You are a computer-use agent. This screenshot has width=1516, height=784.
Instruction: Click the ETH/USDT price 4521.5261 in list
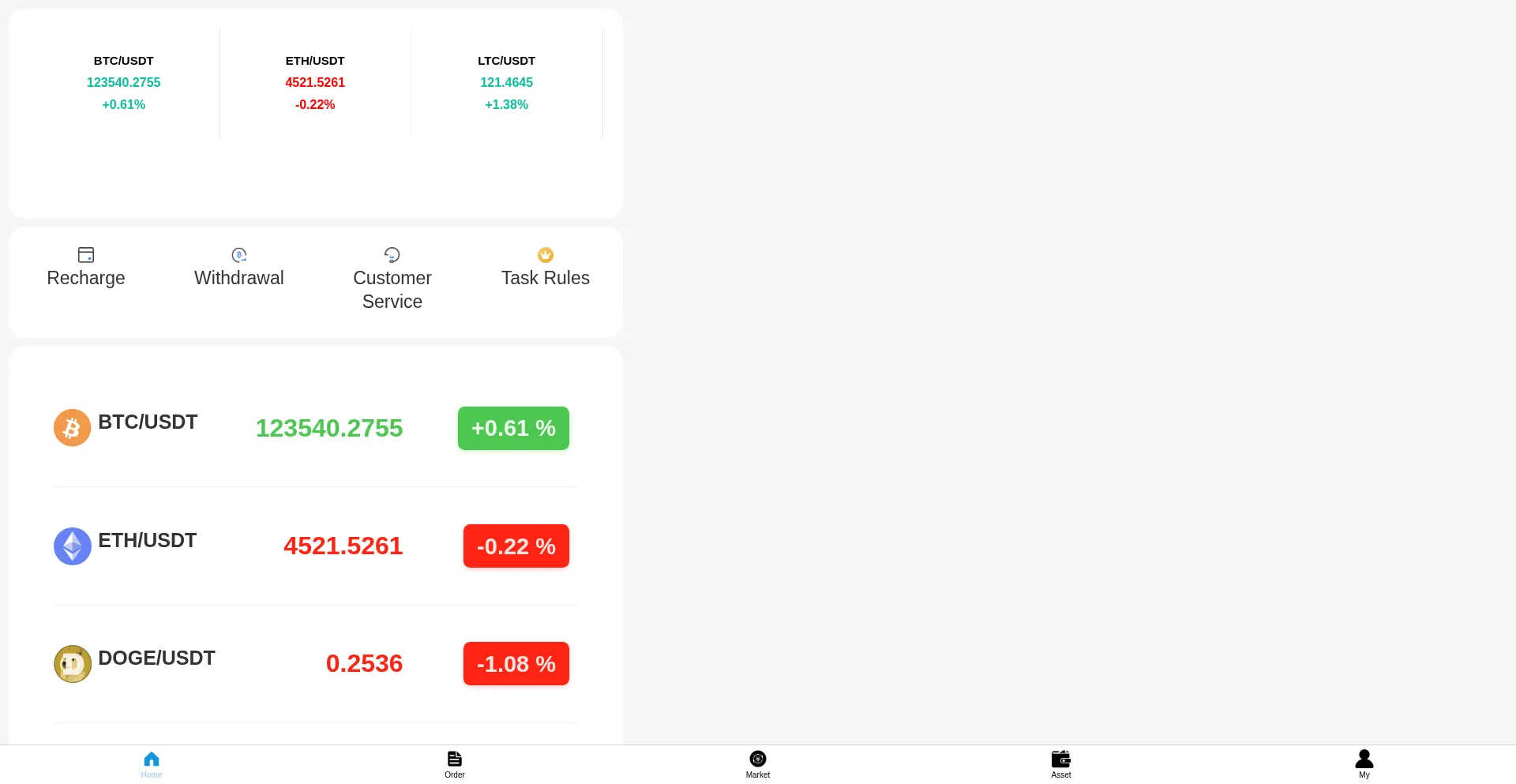343,546
